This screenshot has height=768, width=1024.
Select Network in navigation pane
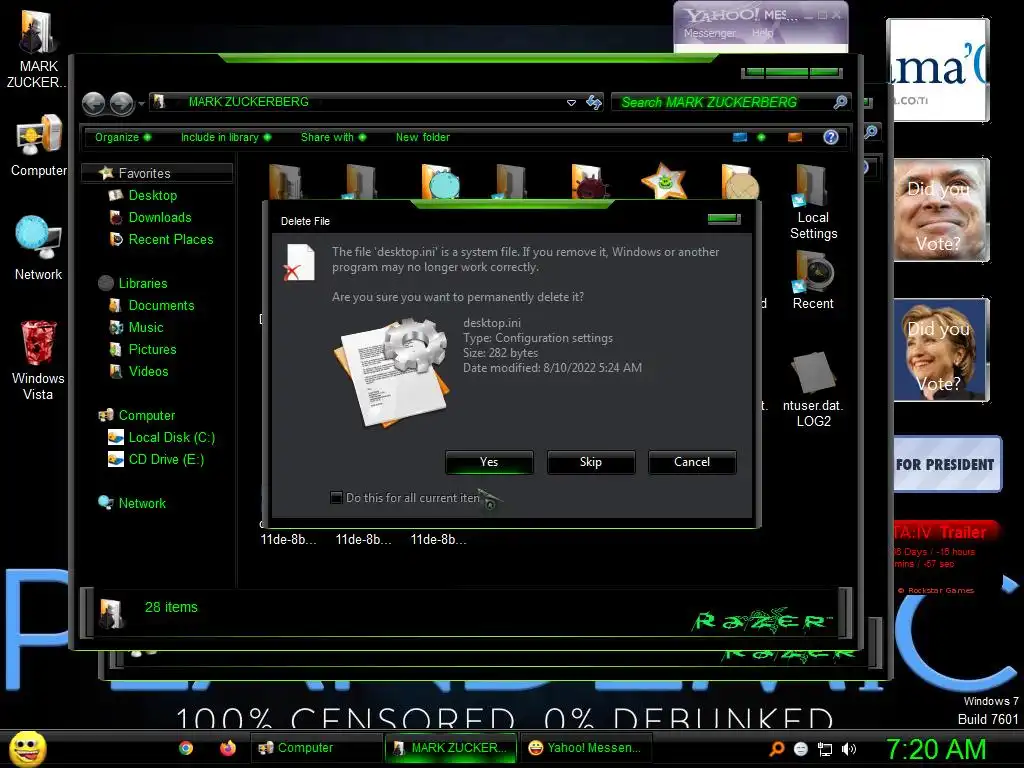pos(142,504)
